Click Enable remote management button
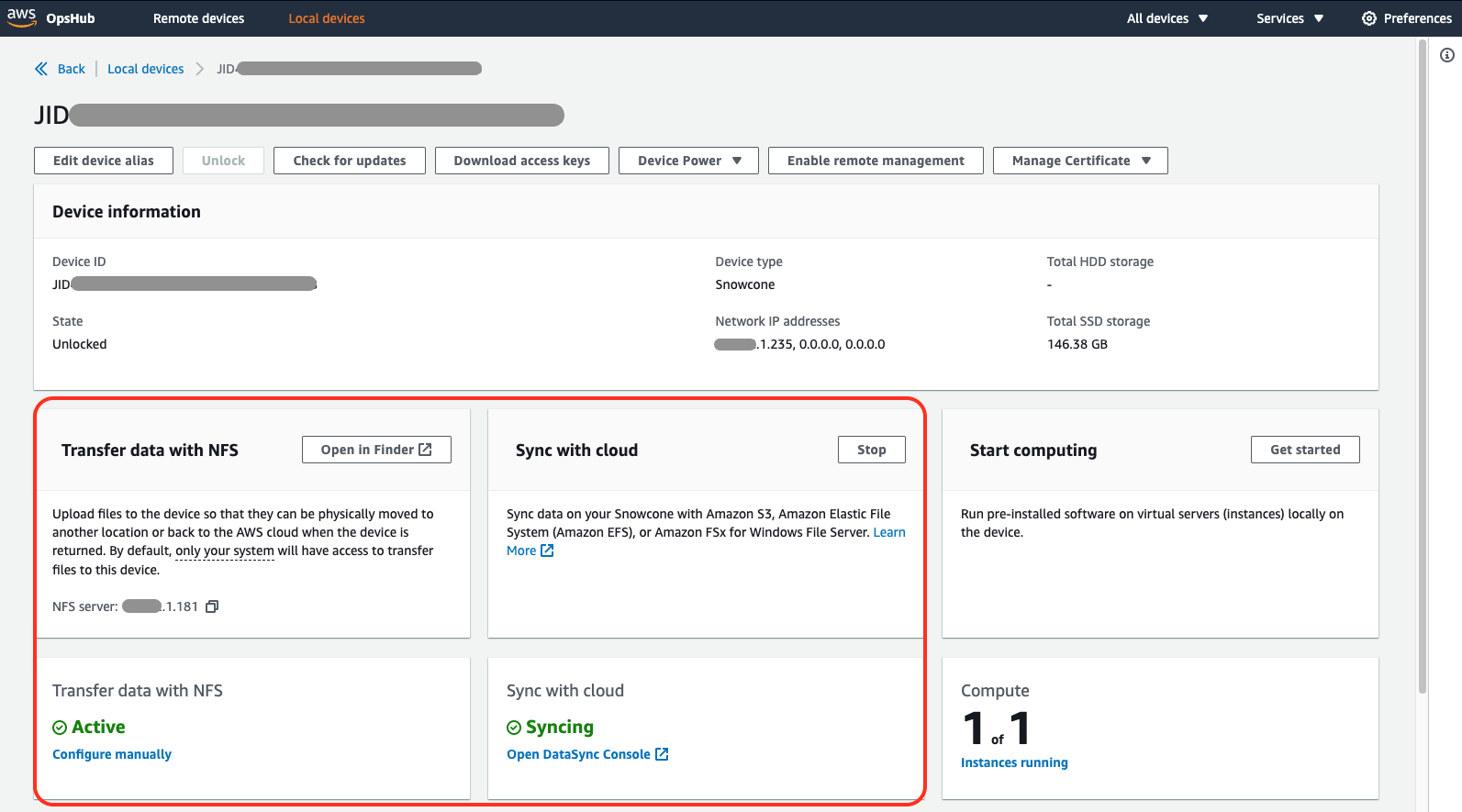Viewport: 1462px width, 812px height. [876, 161]
